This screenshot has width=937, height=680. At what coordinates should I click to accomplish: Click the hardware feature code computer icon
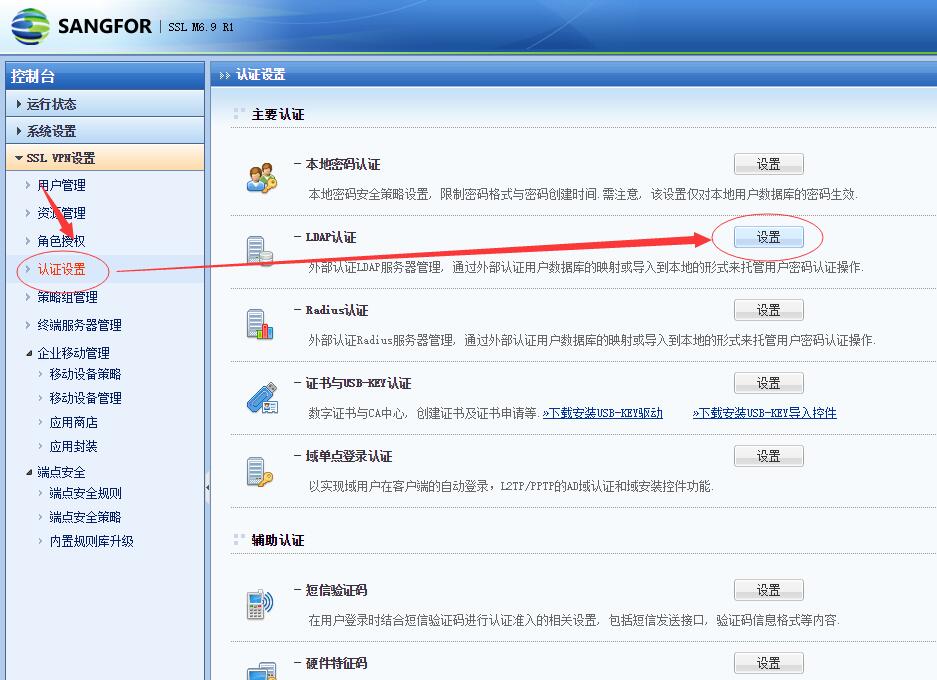[262, 670]
